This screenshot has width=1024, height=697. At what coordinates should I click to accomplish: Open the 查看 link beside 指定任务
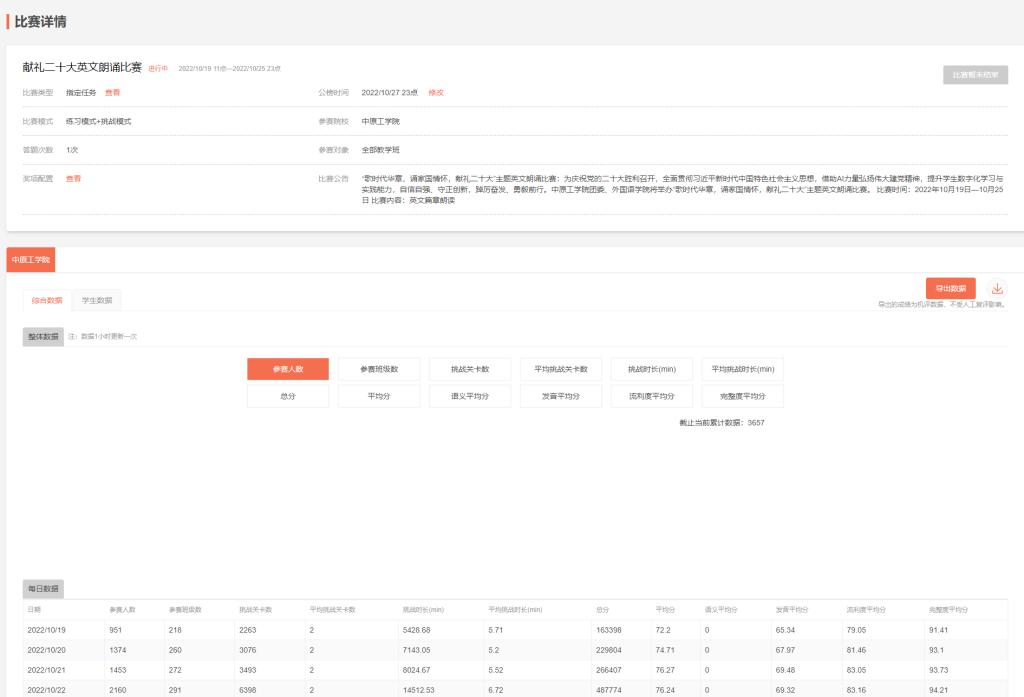click(x=112, y=92)
